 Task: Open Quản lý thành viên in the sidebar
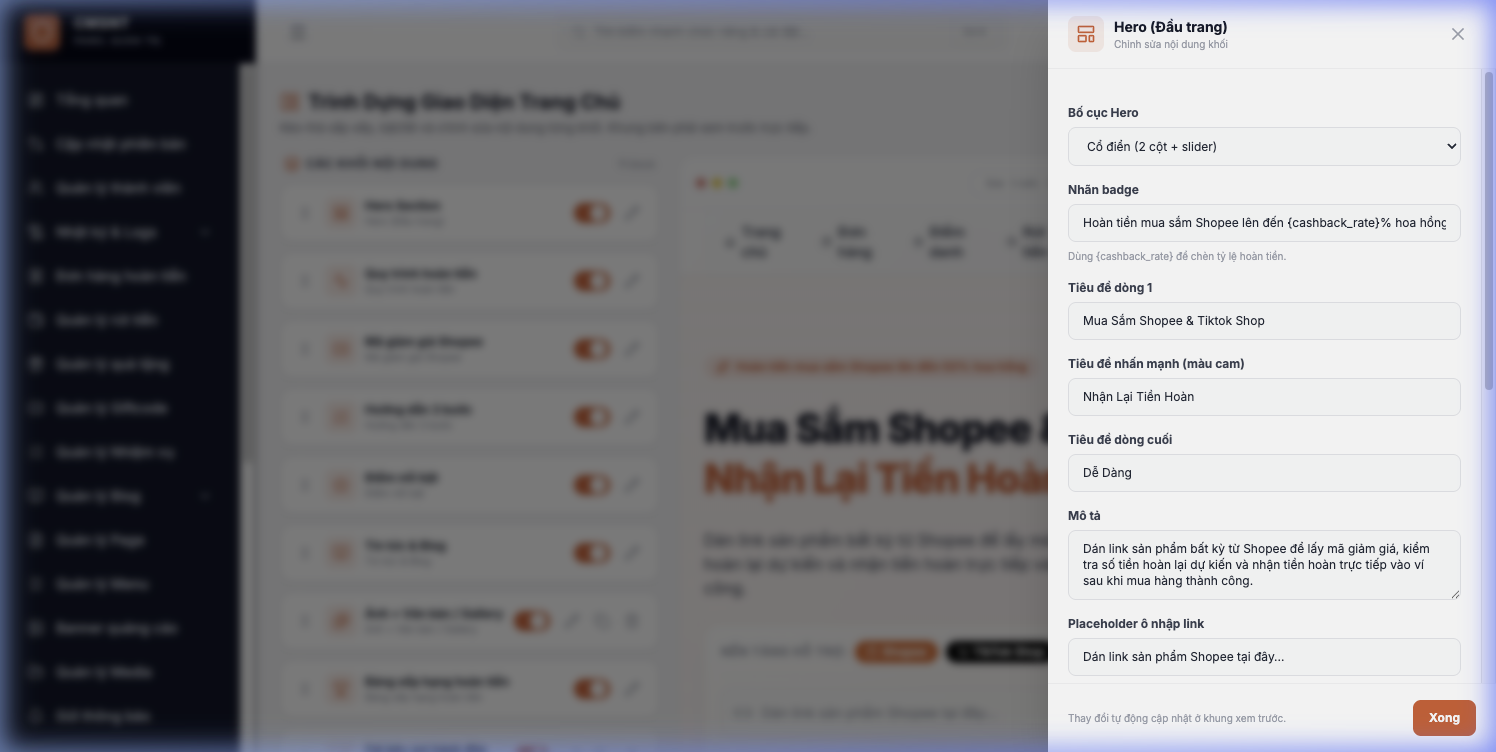pyautogui.click(x=120, y=188)
